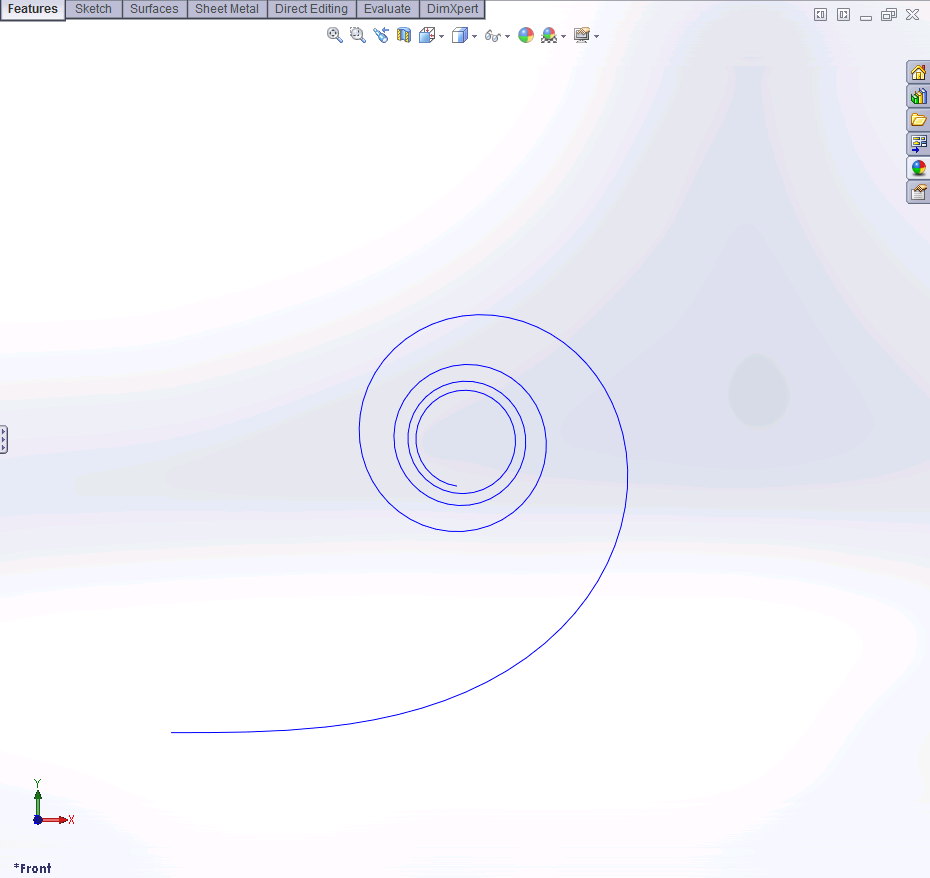Click the Zoom to Fit magnifier icon
The height and width of the screenshot is (878, 930).
pyautogui.click(x=335, y=36)
